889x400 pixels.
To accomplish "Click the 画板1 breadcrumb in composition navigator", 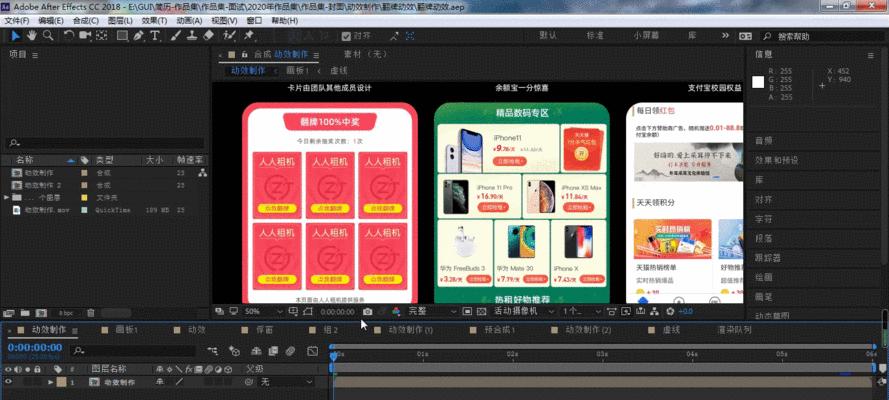I will click(297, 71).
